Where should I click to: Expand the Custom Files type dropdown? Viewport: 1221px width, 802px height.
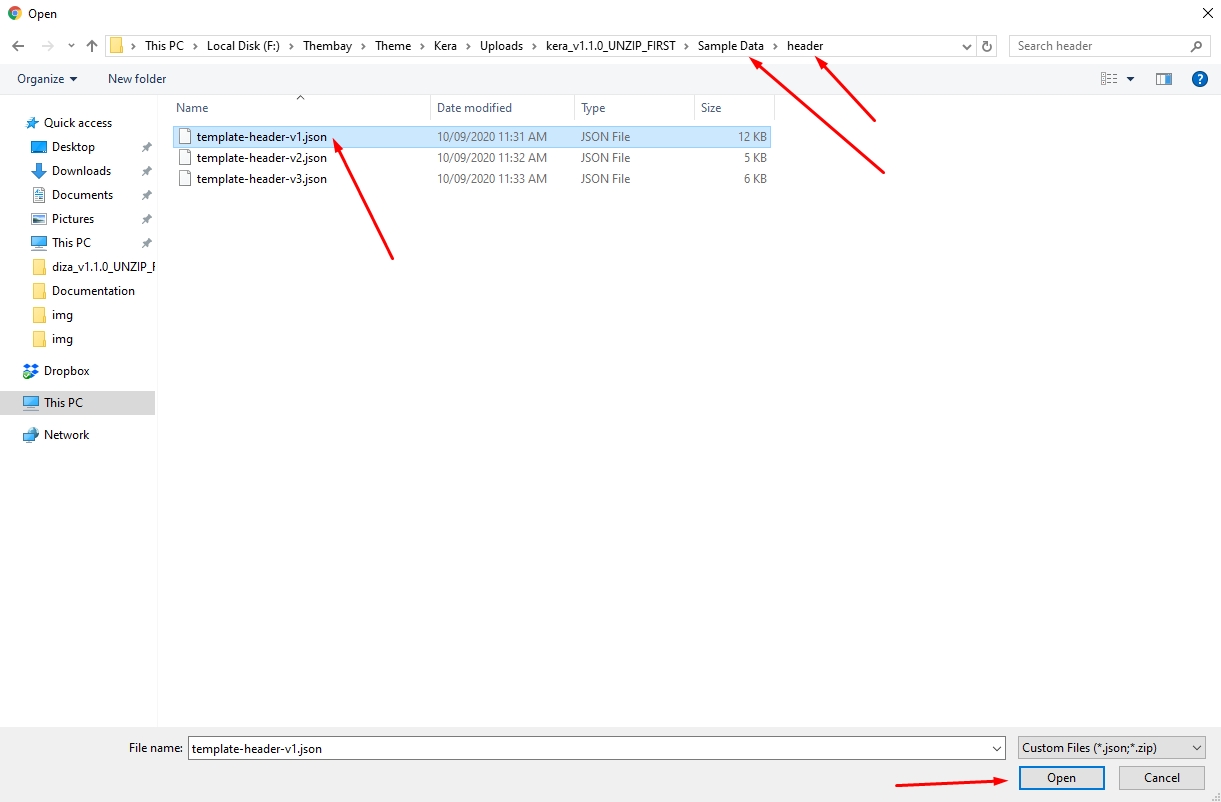[x=1112, y=748]
